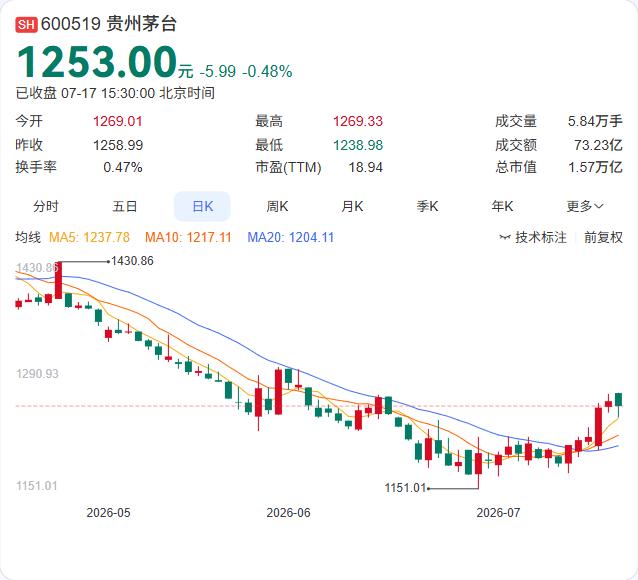Click the 最低 value 1238.98
This screenshot has width=638, height=580.
(358, 145)
